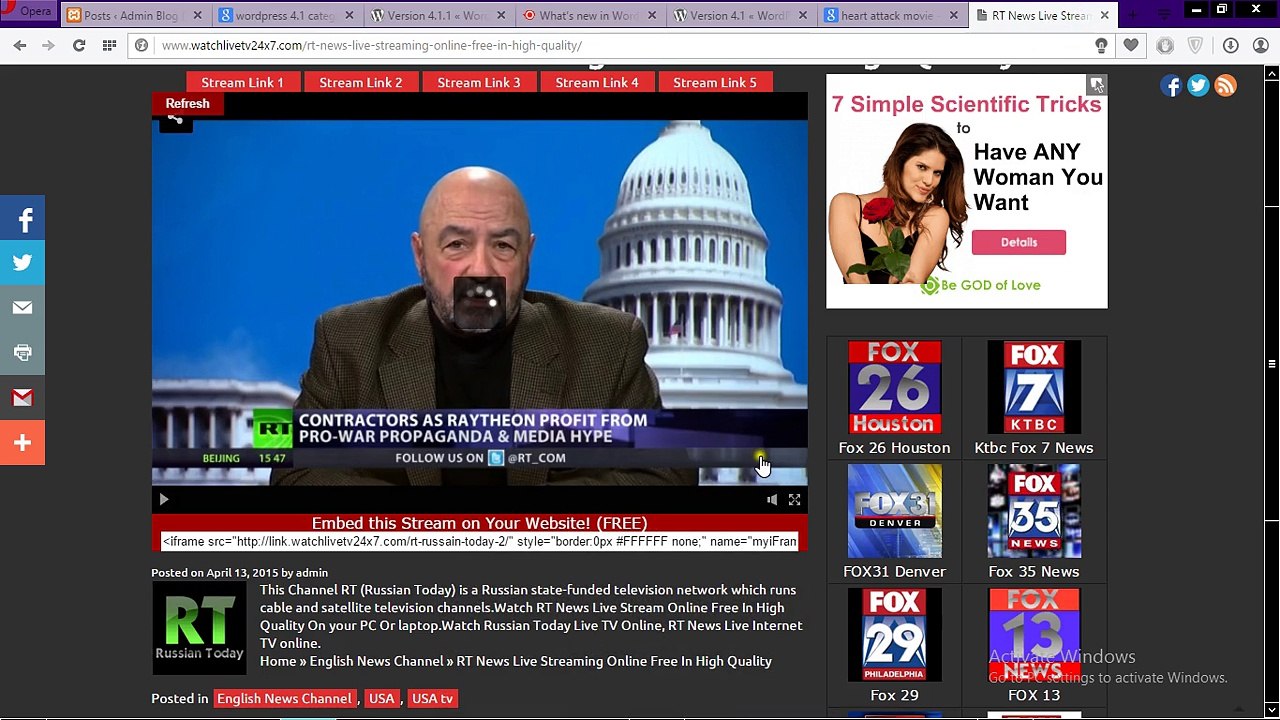The image size is (1280, 720).
Task: Open the heart attack movie search tab
Action: point(890,15)
